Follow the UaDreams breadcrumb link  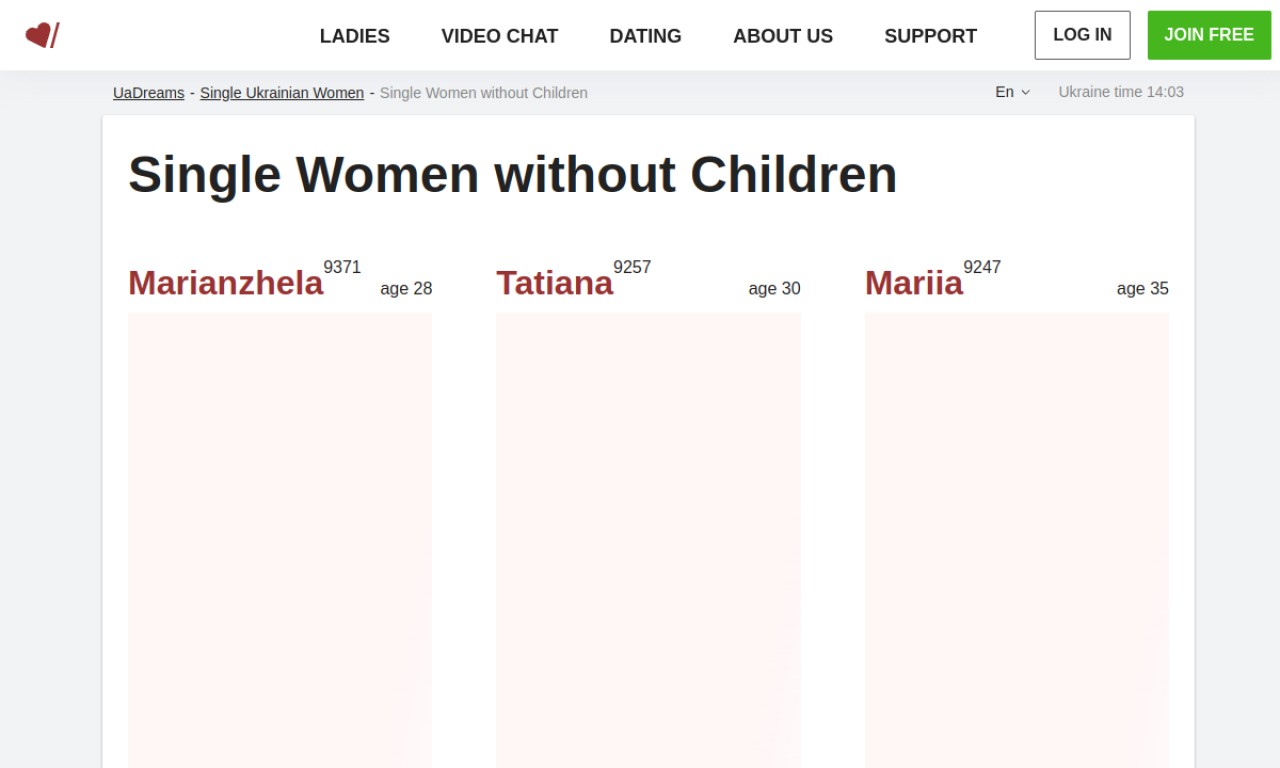pos(148,93)
